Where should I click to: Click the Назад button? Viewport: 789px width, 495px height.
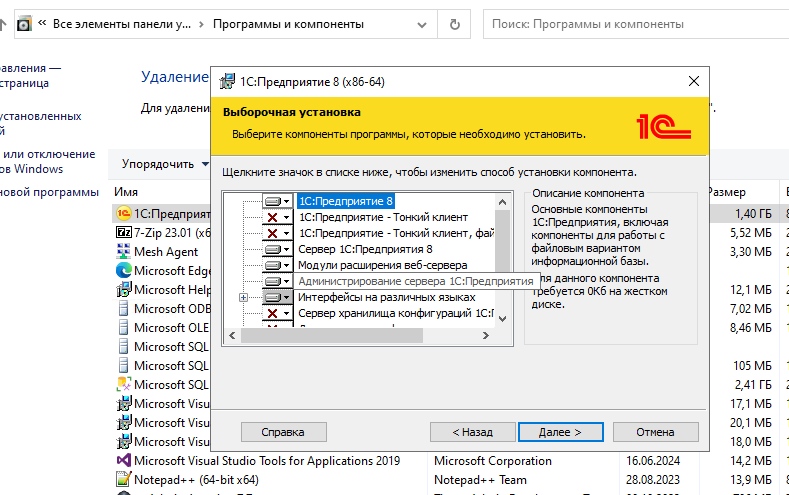(472, 432)
